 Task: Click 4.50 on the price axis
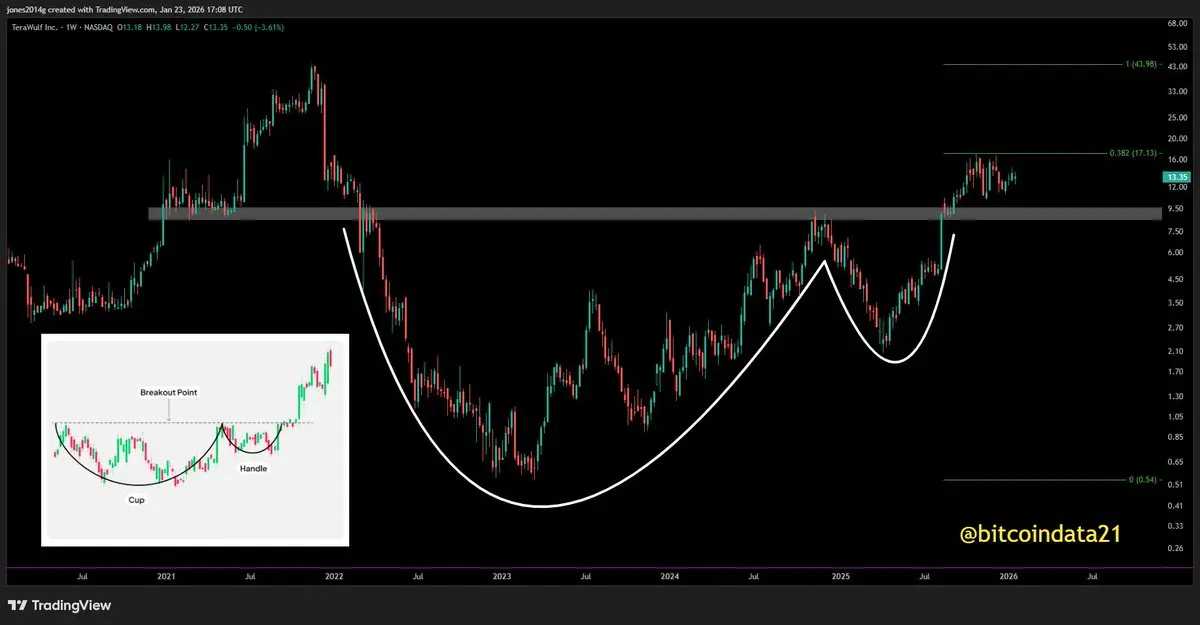tap(1176, 279)
